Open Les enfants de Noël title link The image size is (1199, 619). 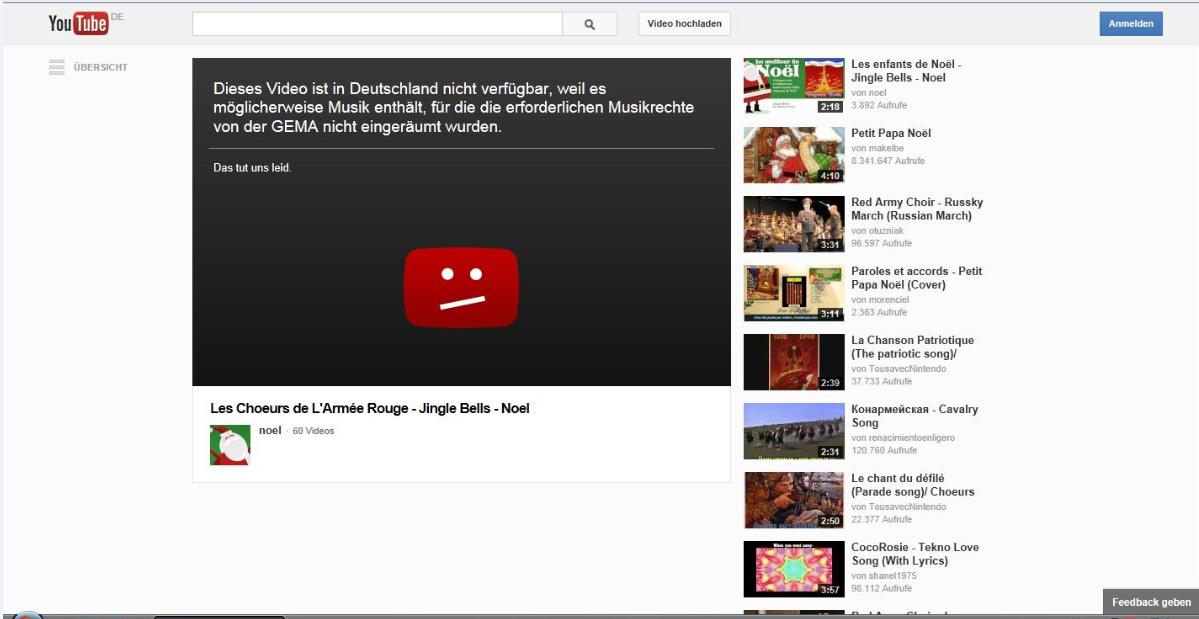[x=906, y=71]
